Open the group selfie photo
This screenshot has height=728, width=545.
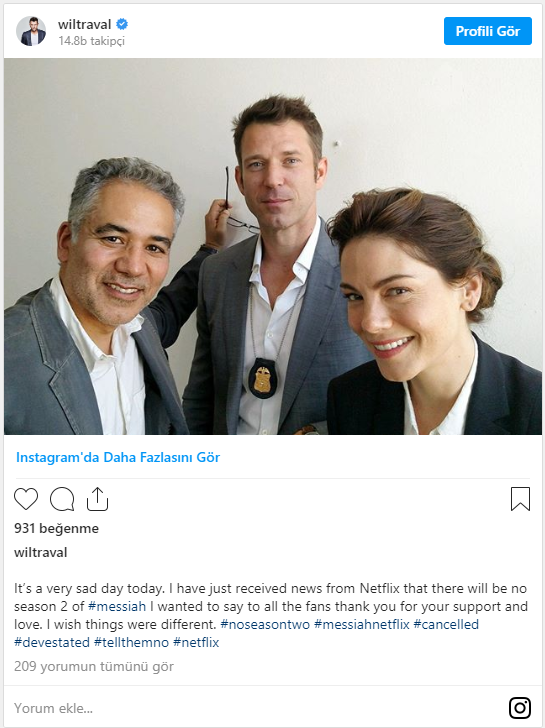tap(273, 247)
